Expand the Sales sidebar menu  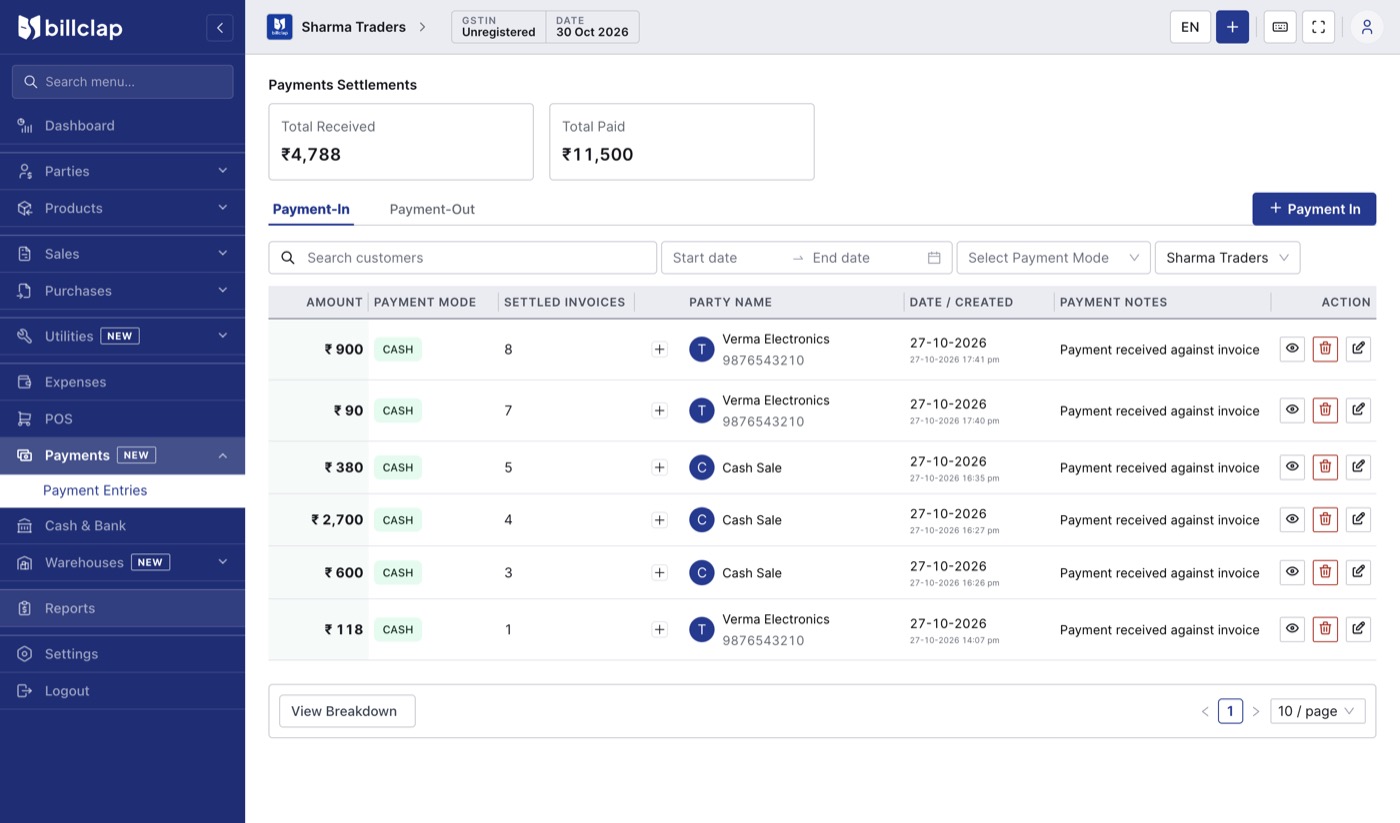point(122,254)
